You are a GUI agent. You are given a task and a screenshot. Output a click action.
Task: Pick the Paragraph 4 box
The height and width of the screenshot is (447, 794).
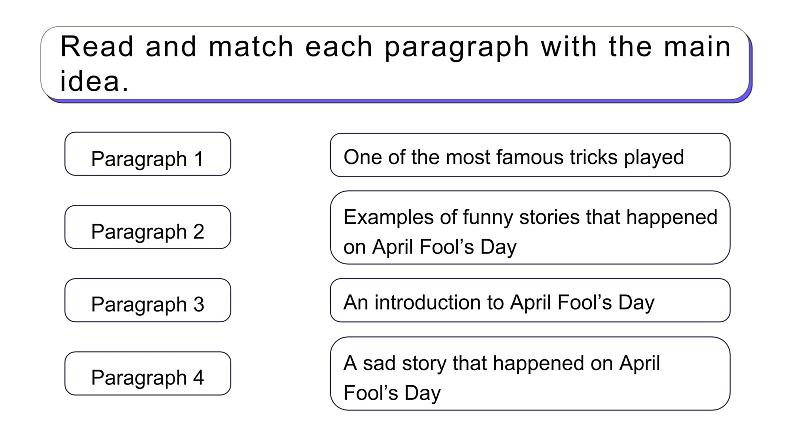(x=147, y=373)
